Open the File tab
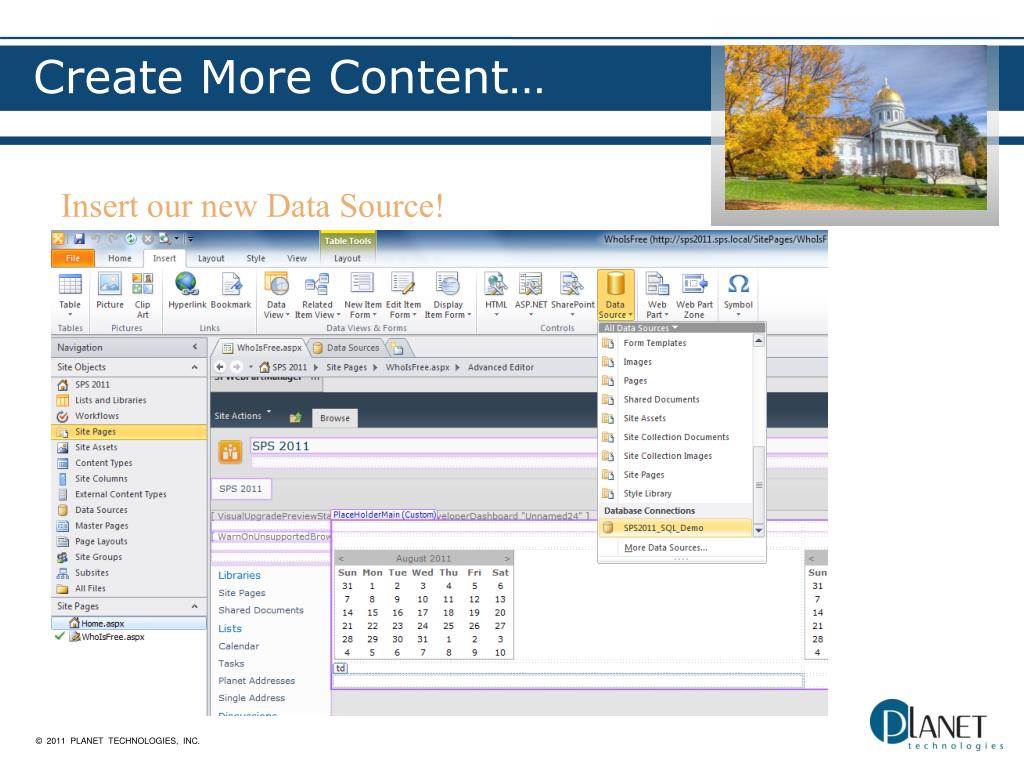The width and height of the screenshot is (1024, 768). click(72, 259)
